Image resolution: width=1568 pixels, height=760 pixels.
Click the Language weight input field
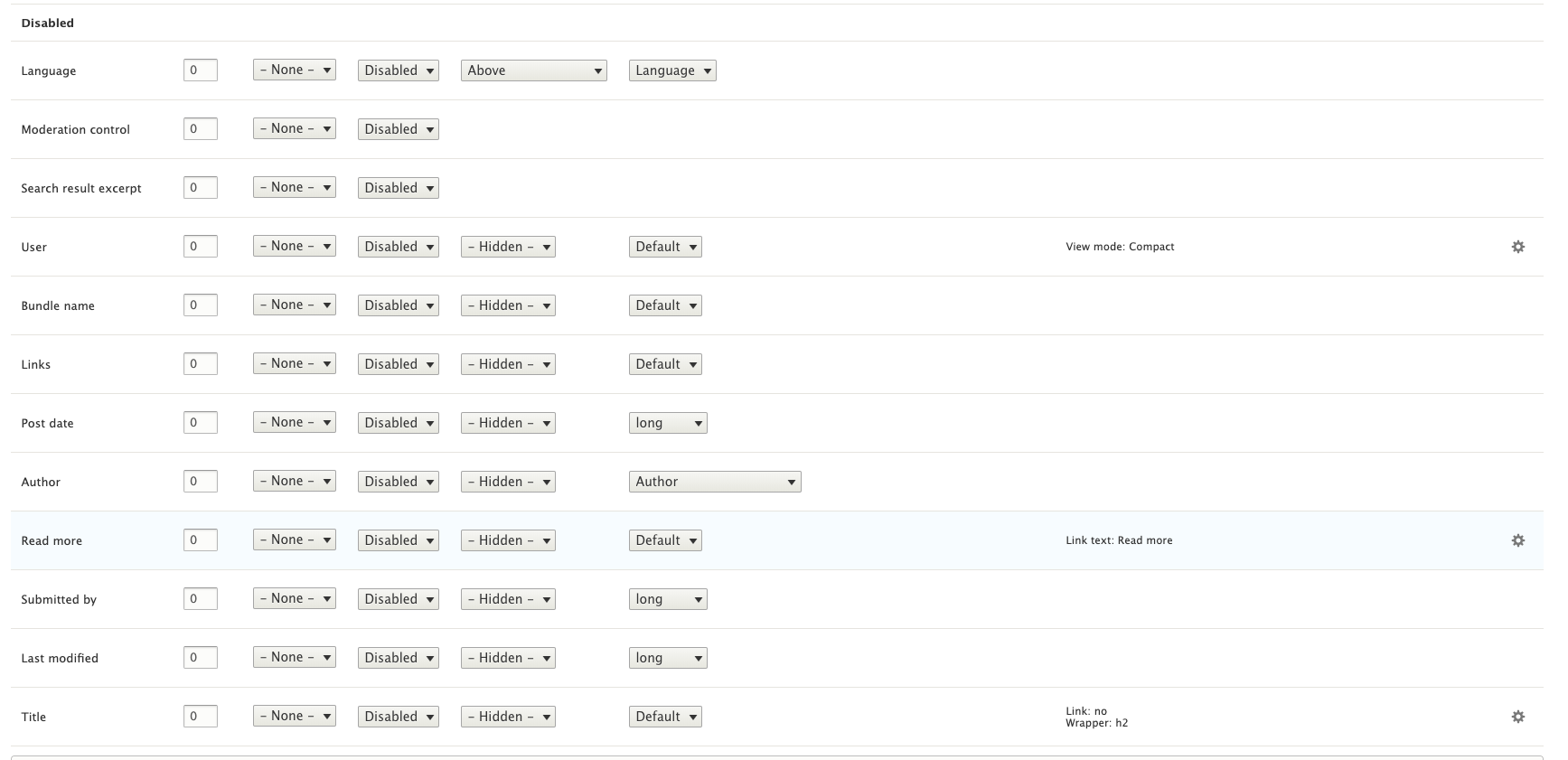coord(200,70)
